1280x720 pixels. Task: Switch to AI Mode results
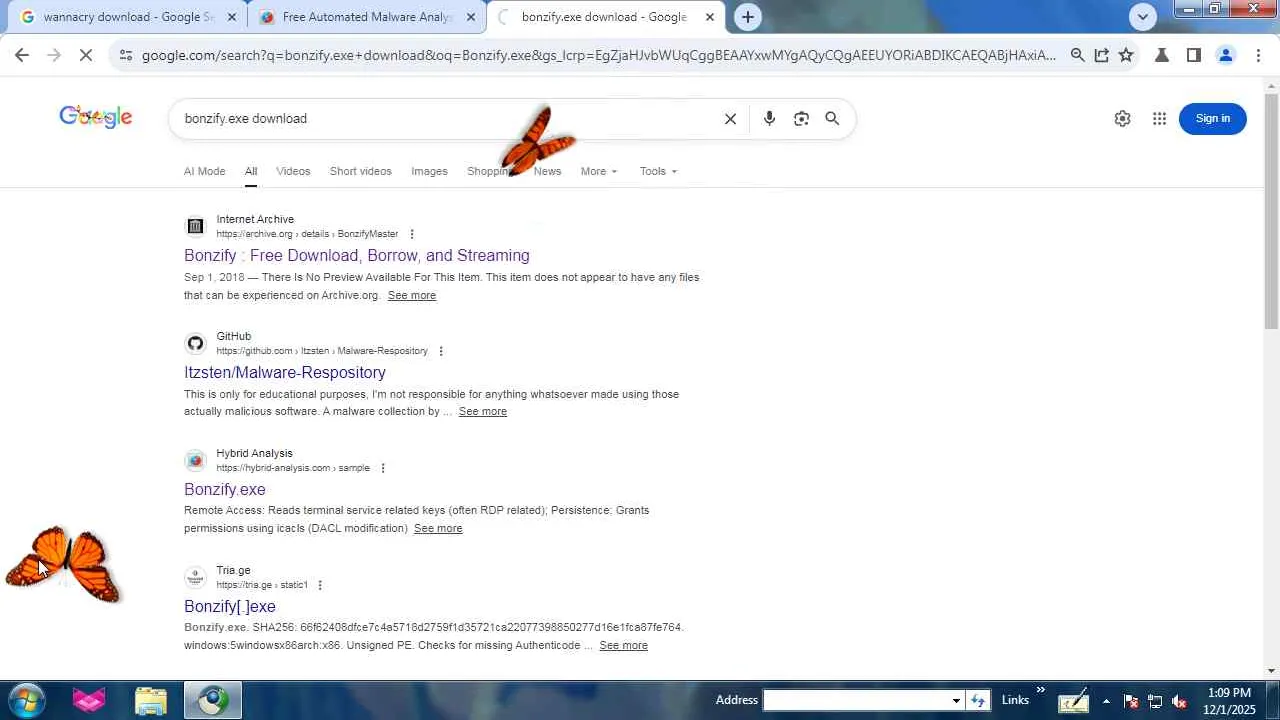coord(204,171)
